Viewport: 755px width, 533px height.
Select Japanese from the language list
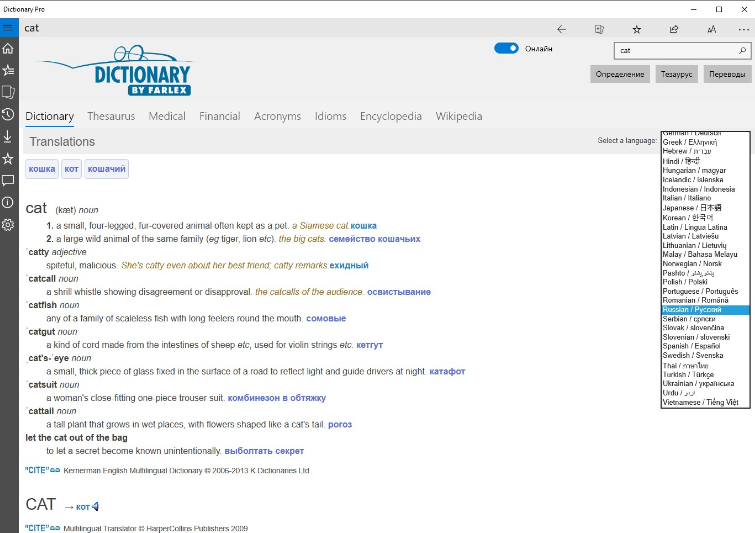click(692, 208)
